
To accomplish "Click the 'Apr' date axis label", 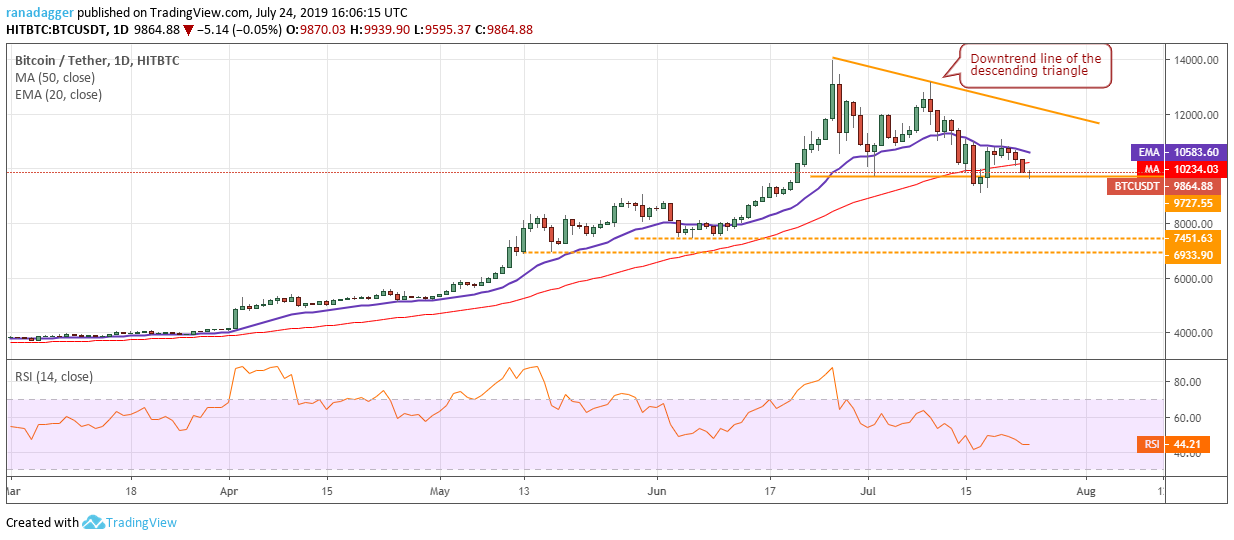I will (x=229, y=491).
